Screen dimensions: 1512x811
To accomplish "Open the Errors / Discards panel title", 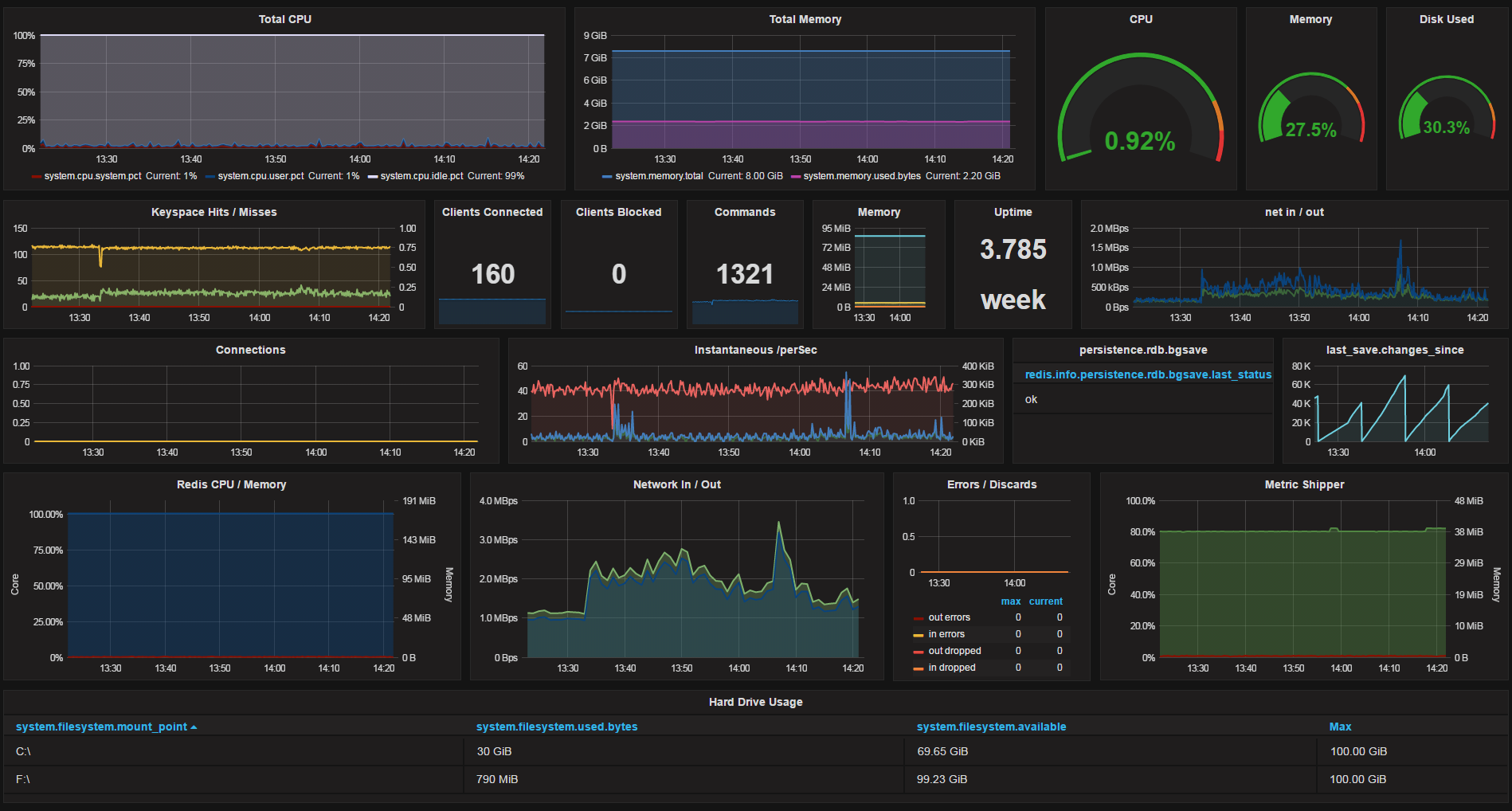I will pos(991,484).
